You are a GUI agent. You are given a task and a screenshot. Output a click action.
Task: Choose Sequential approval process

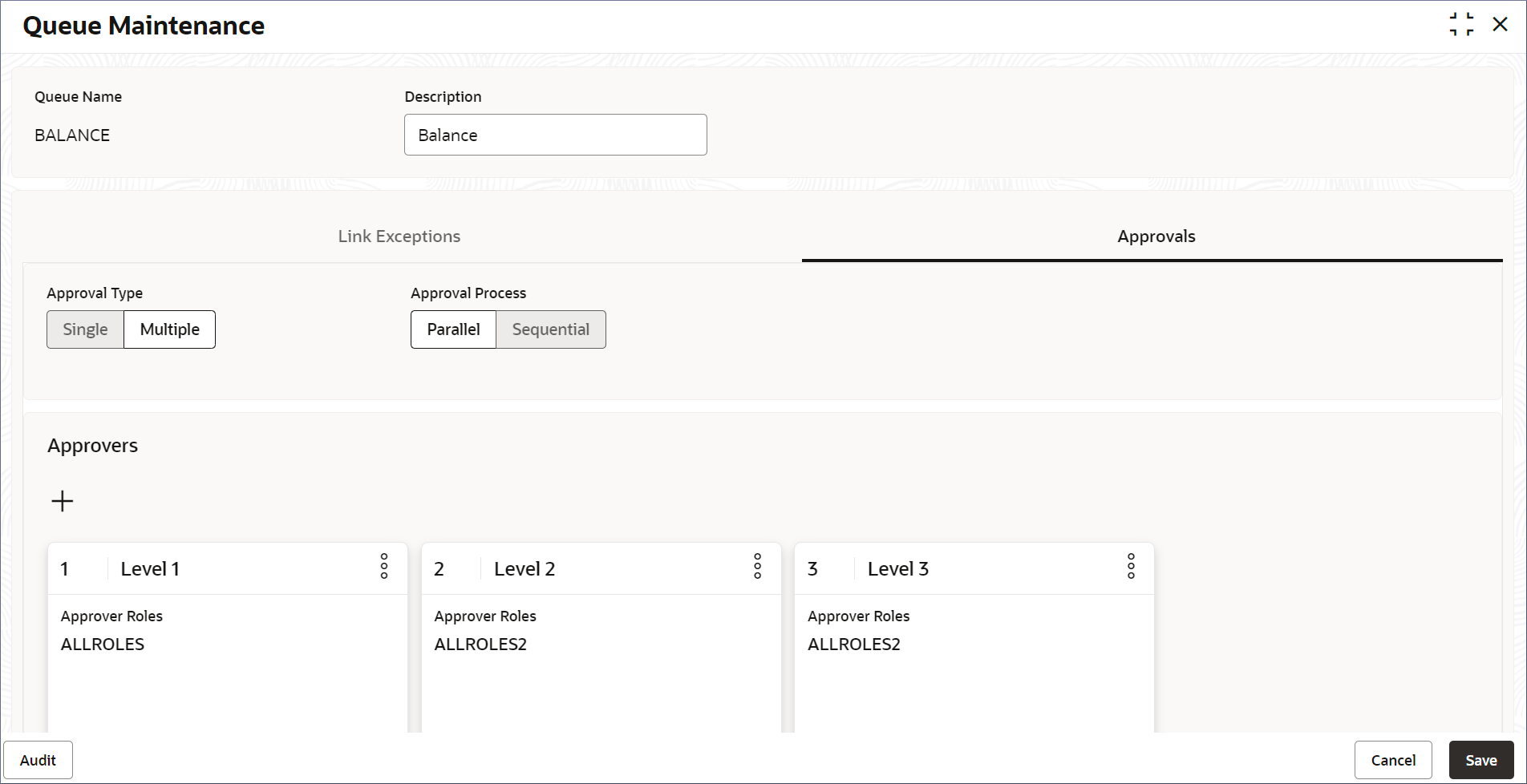tap(550, 329)
